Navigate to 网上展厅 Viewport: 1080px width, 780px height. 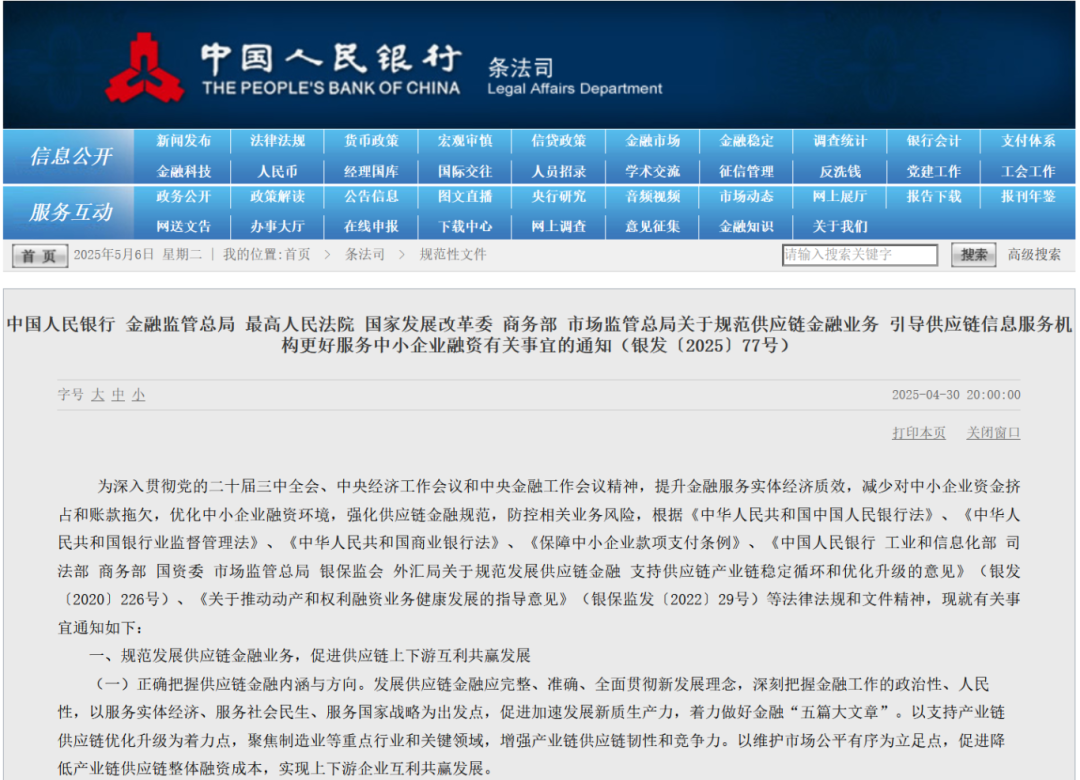tap(840, 196)
